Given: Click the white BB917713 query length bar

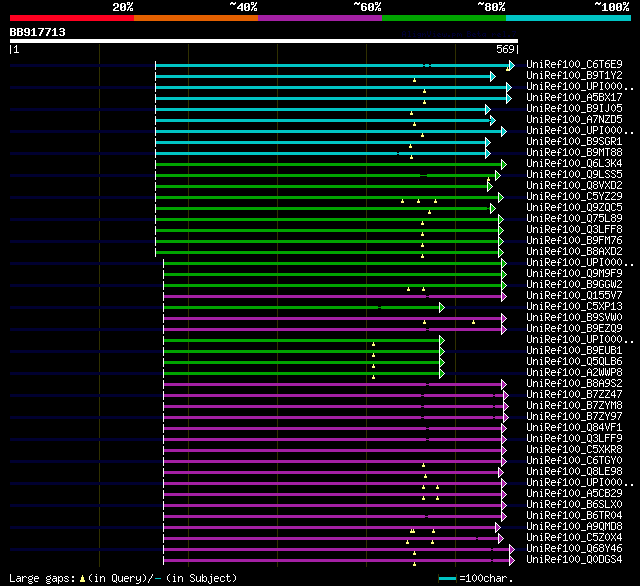Looking at the screenshot, I should [x=264, y=41].
